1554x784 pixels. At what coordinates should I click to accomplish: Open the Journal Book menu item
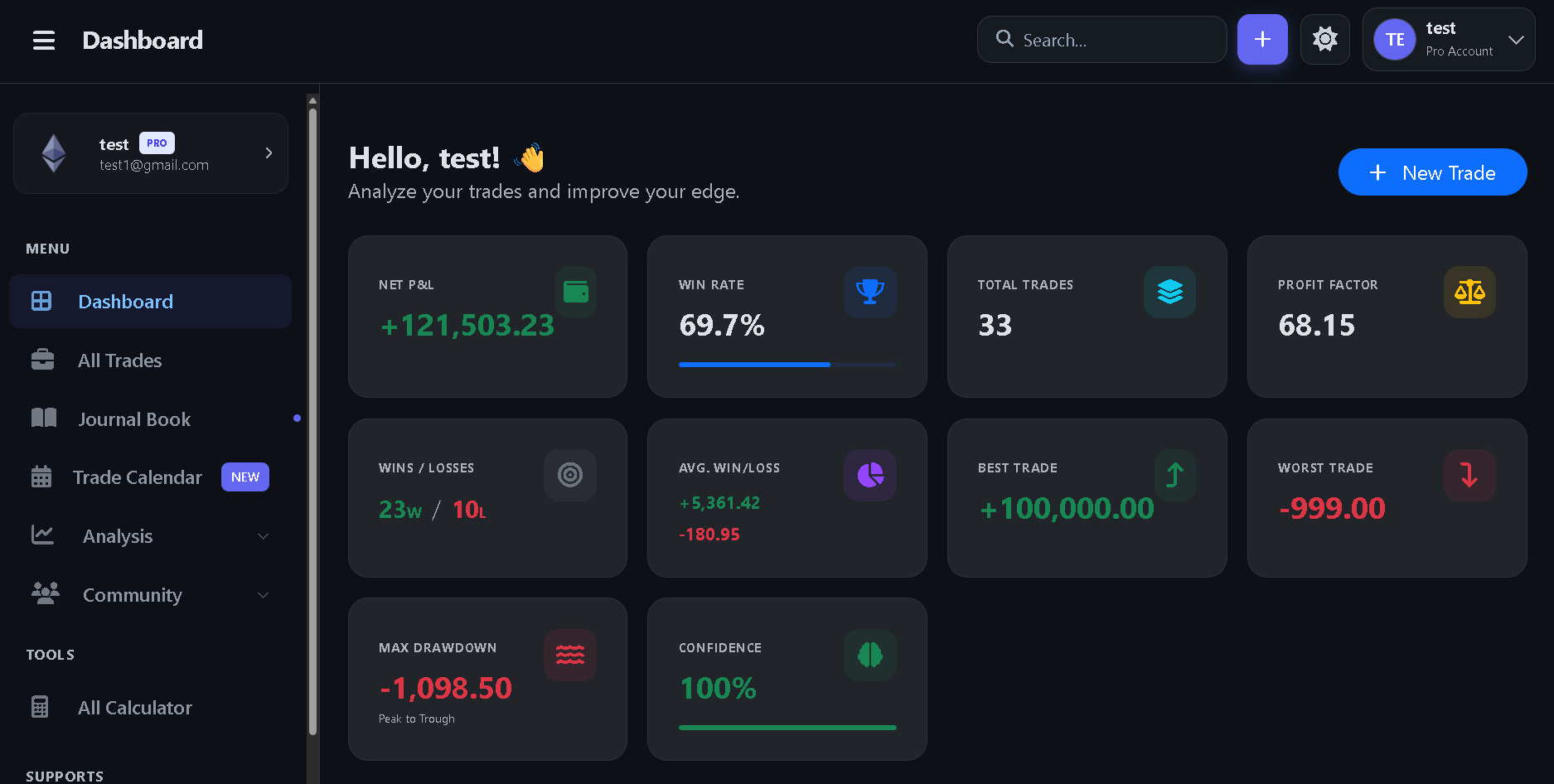150,419
